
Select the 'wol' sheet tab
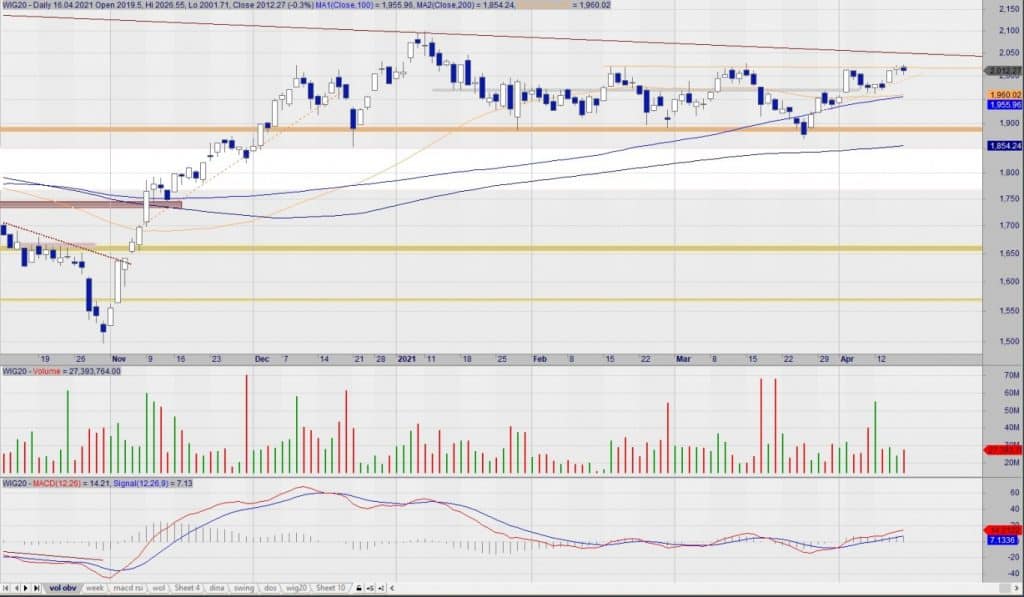(159, 588)
